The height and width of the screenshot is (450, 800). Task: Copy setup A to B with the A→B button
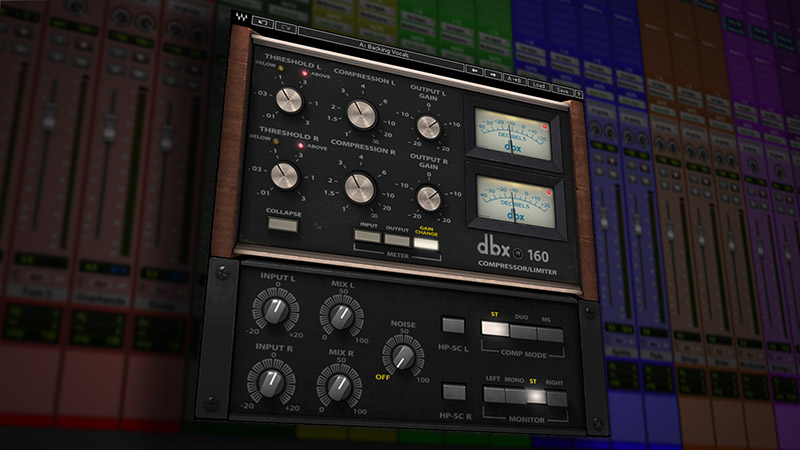click(x=514, y=80)
